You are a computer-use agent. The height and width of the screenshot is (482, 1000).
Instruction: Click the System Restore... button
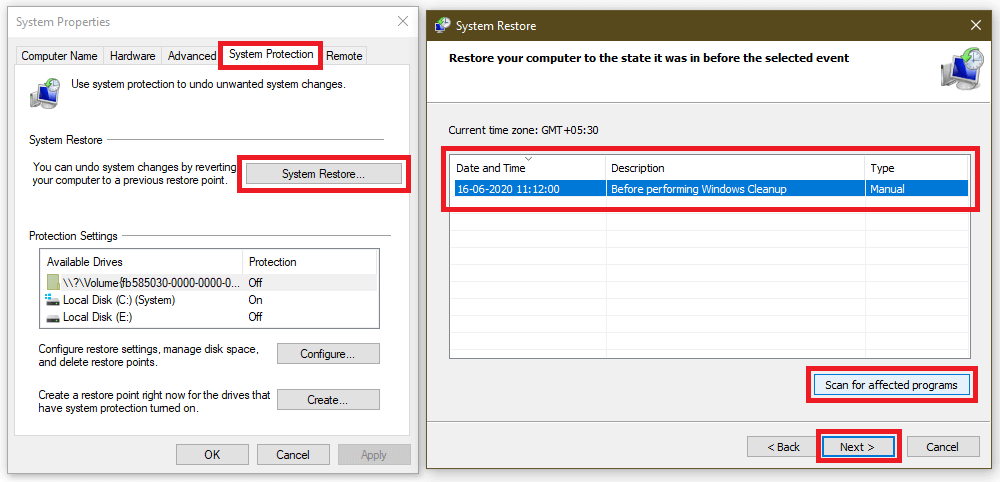click(323, 174)
